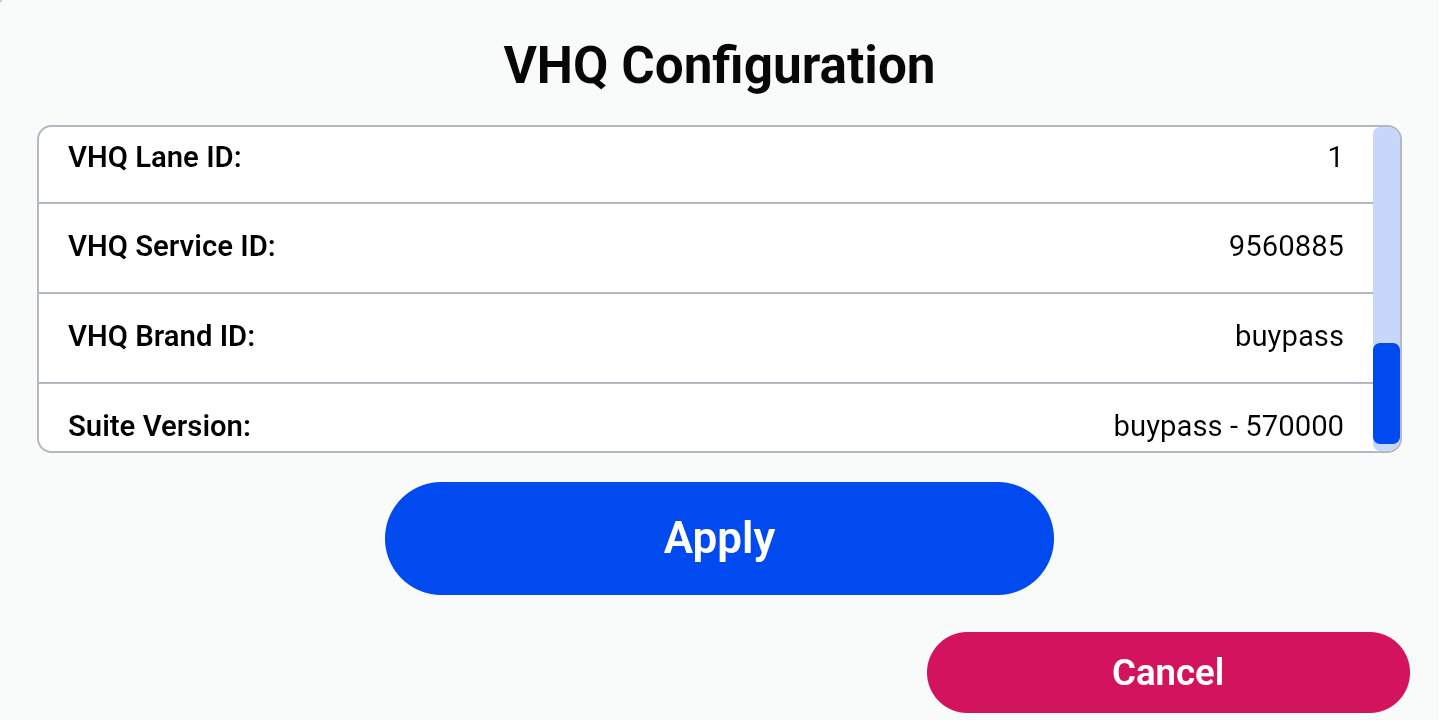This screenshot has height=720, width=1440.
Task: Edit the Brand ID value buypass
Action: tap(1289, 337)
